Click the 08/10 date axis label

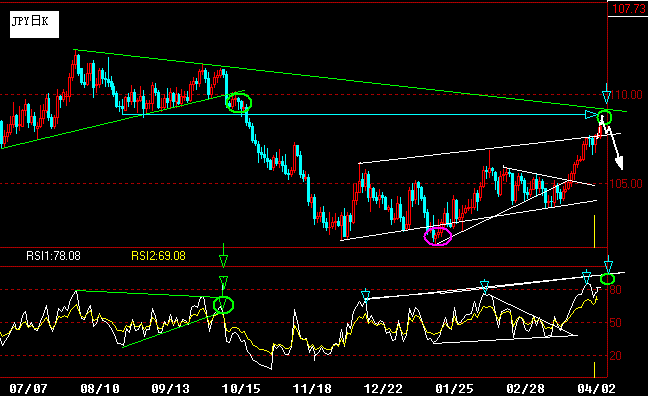click(100, 389)
